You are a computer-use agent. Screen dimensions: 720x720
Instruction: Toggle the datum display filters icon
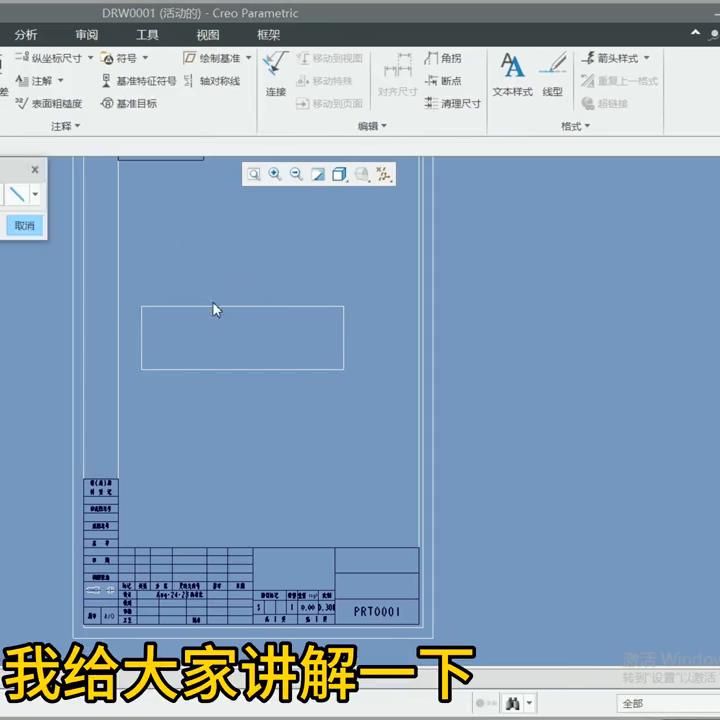tap(383, 174)
